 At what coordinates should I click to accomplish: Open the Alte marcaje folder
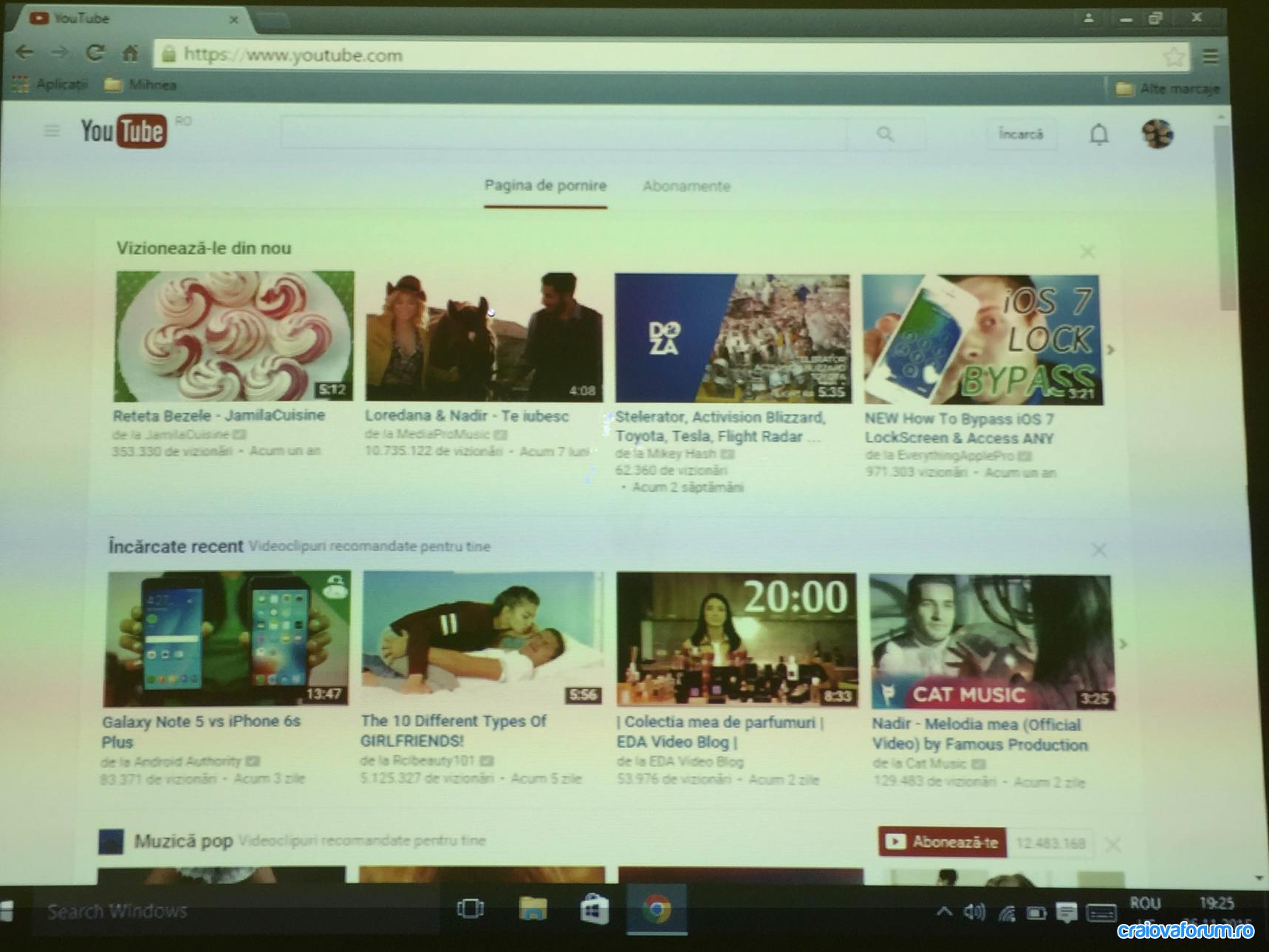(1167, 89)
